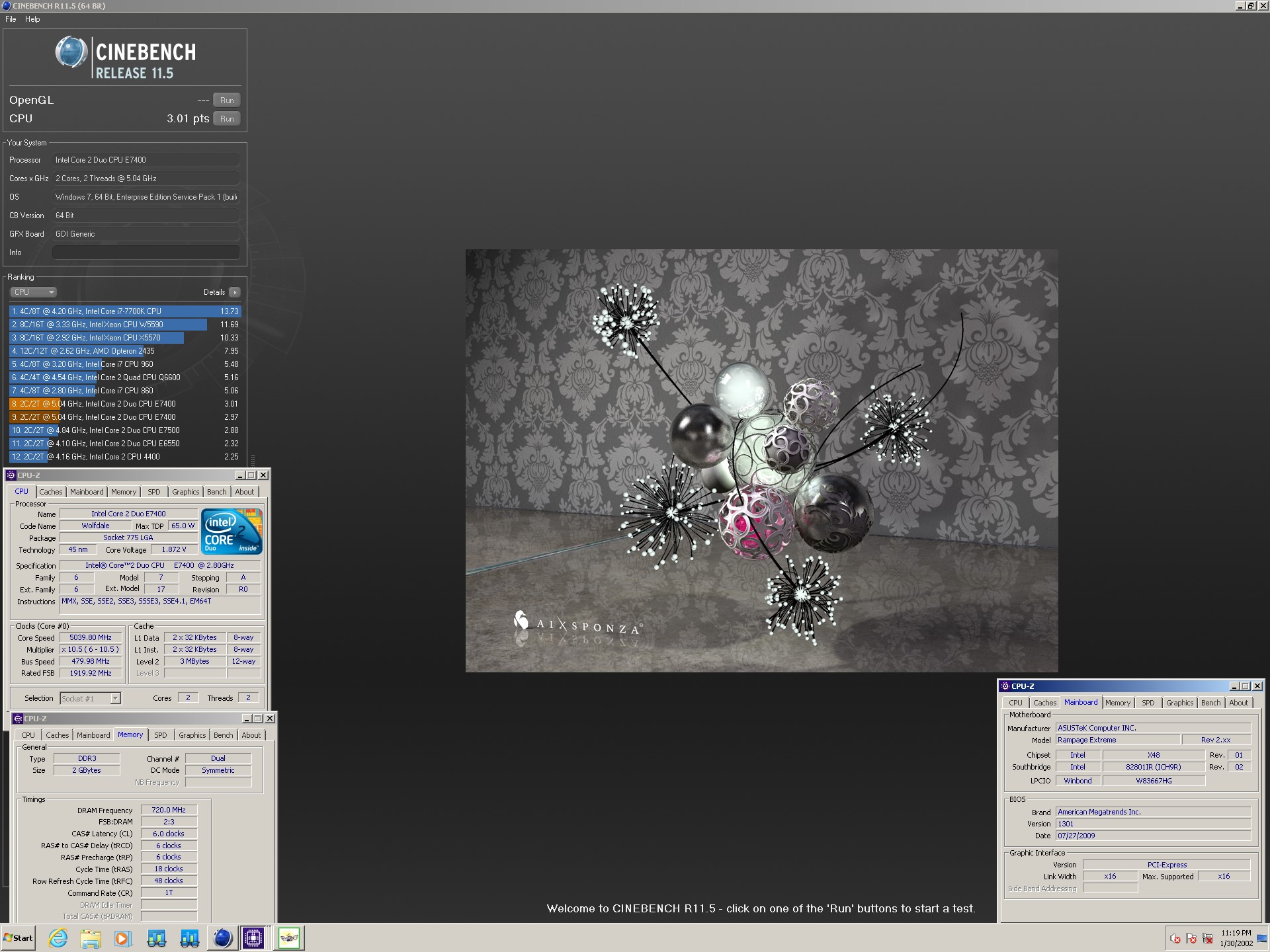
Task: Select Bench tab in CPU-Z processor window
Action: pyautogui.click(x=216, y=492)
